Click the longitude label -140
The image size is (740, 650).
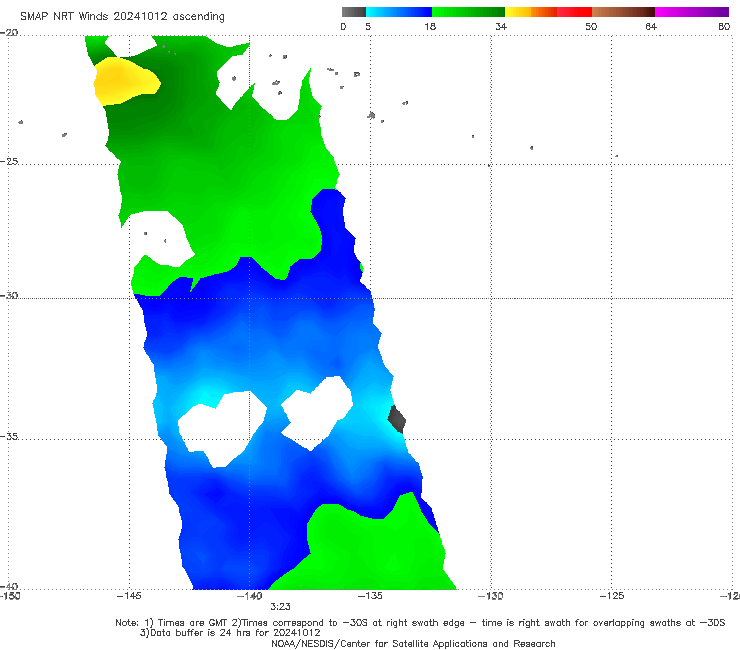click(249, 596)
